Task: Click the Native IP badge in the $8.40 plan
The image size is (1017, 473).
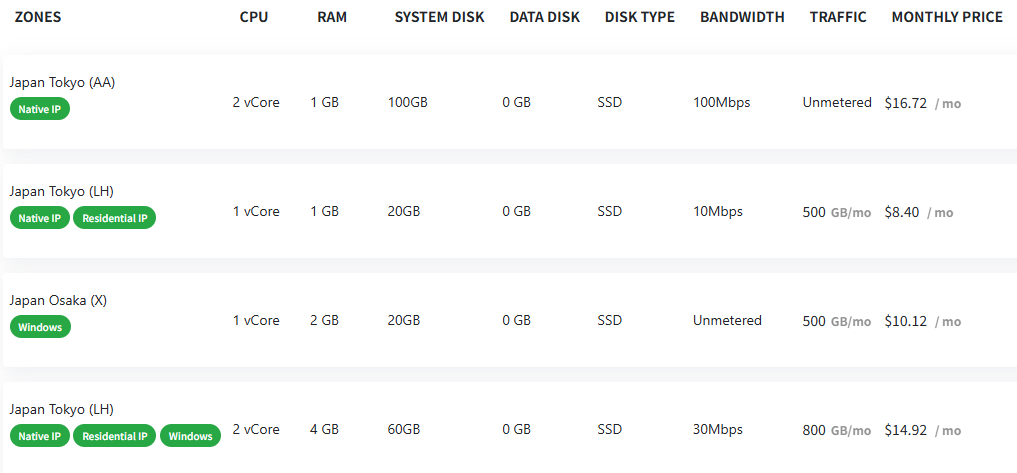Action: point(40,218)
